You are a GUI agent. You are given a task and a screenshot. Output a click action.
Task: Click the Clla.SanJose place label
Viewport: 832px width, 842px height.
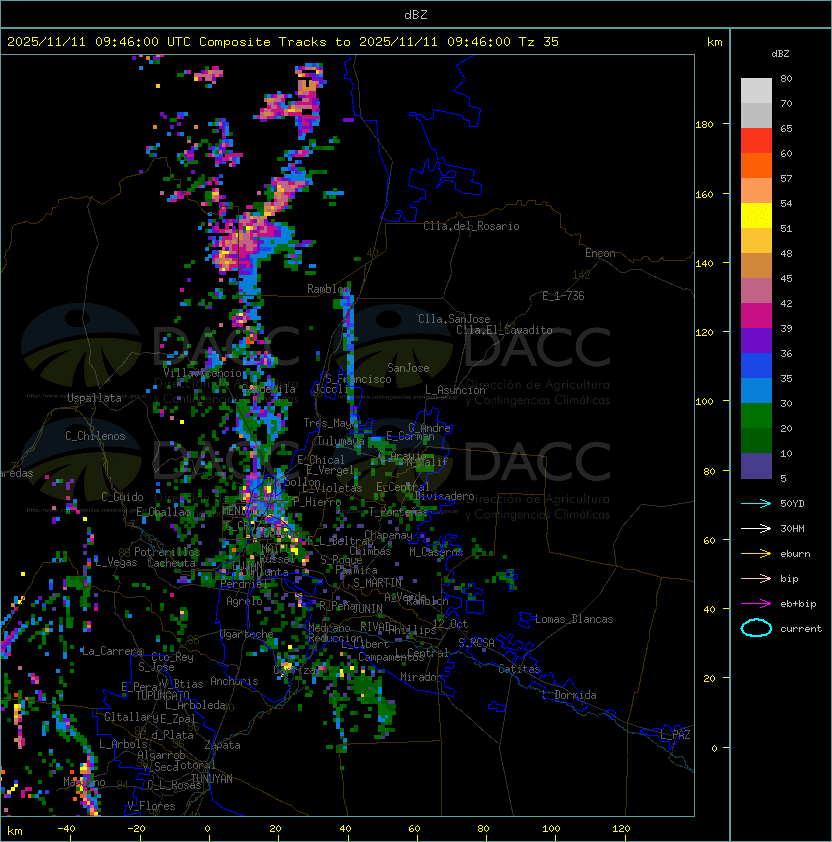(x=454, y=319)
